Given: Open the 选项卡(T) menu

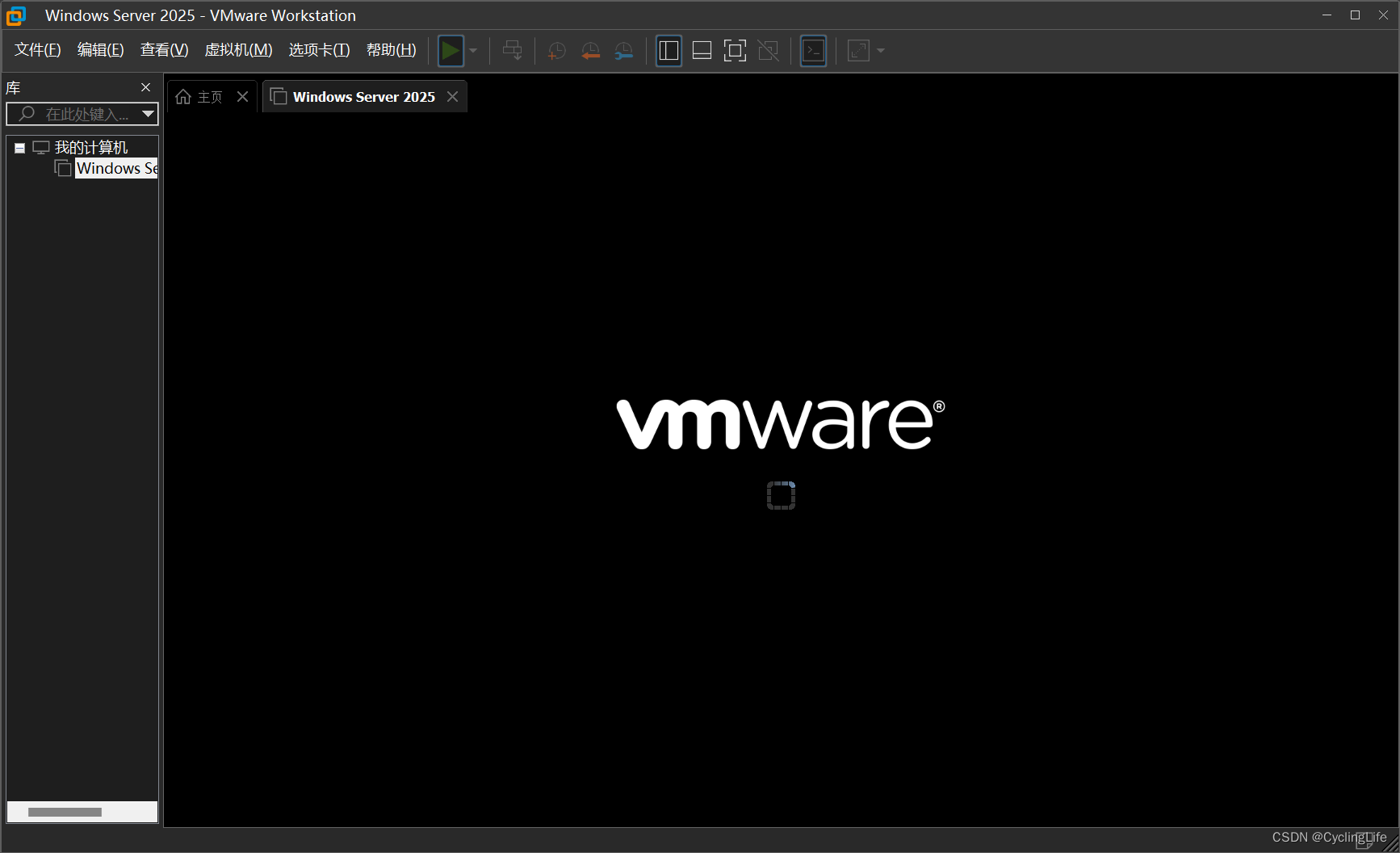Looking at the screenshot, I should (319, 50).
